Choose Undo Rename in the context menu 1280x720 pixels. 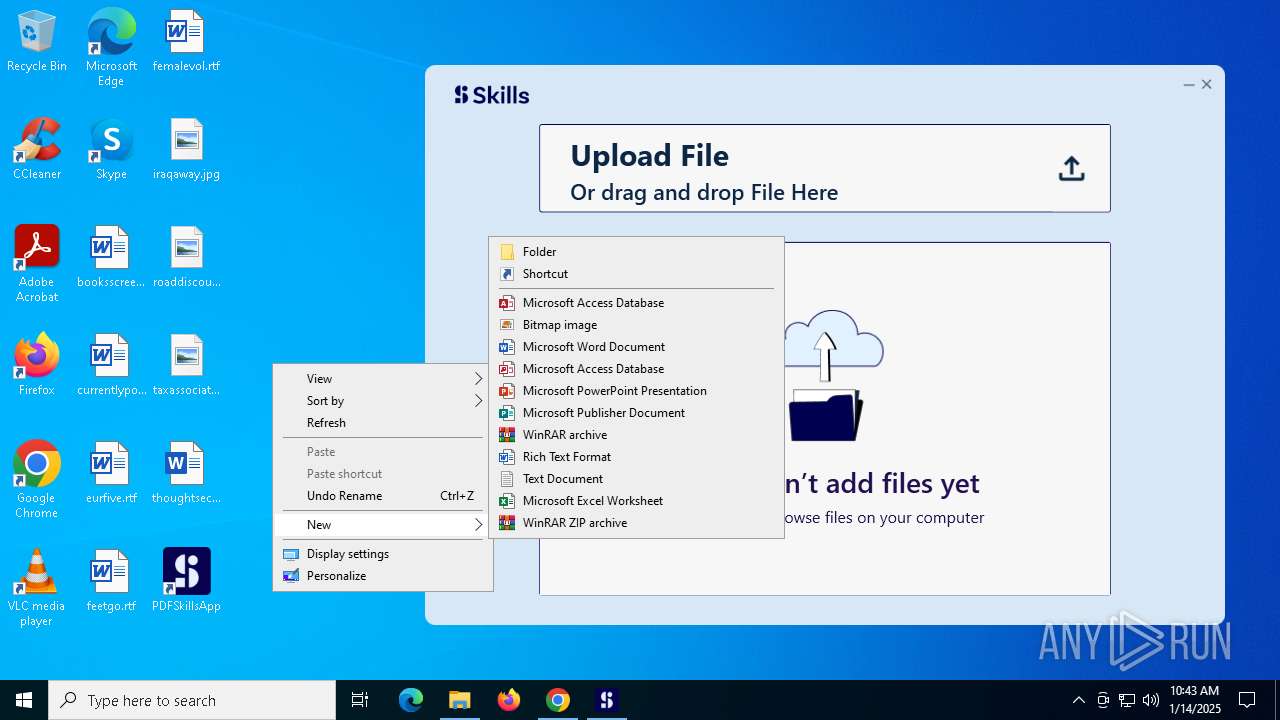coord(383,496)
